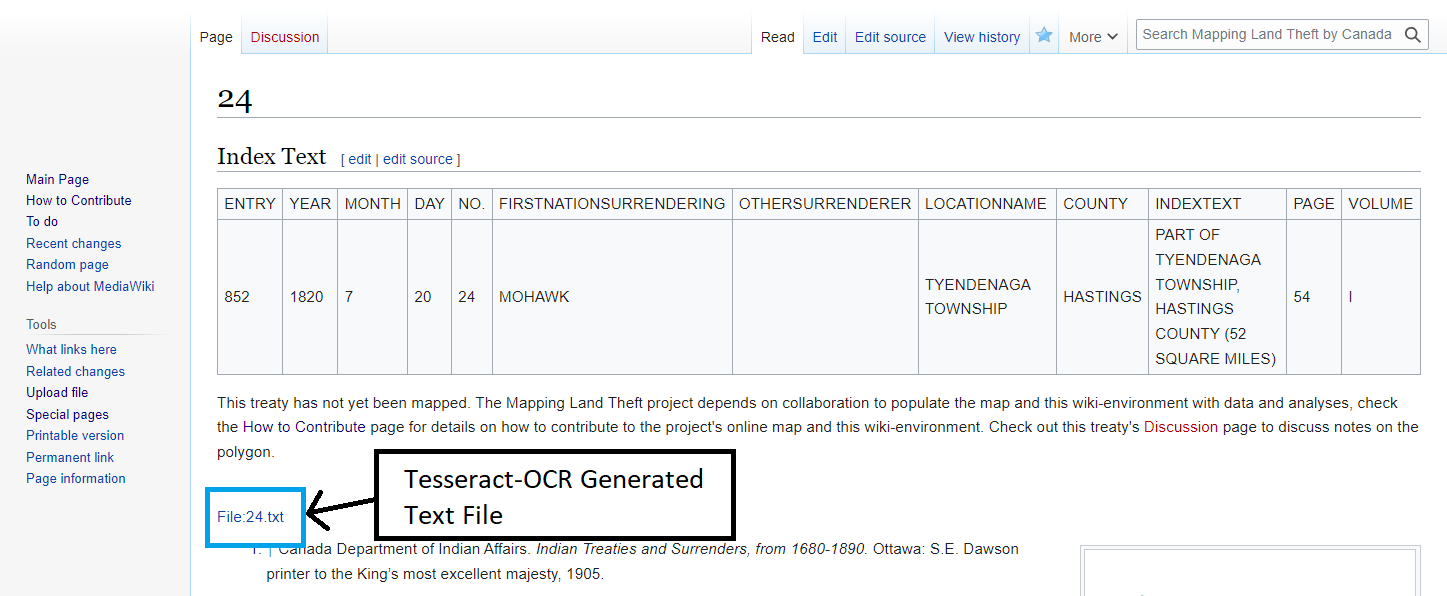Click the FIRSTNATIONSURRENDERING column header
Viewport: 1447px width, 596px height.
coord(612,204)
